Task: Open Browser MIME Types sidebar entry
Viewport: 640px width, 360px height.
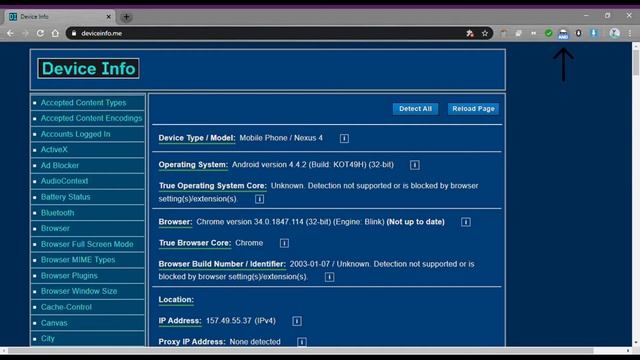Action: coord(78,260)
